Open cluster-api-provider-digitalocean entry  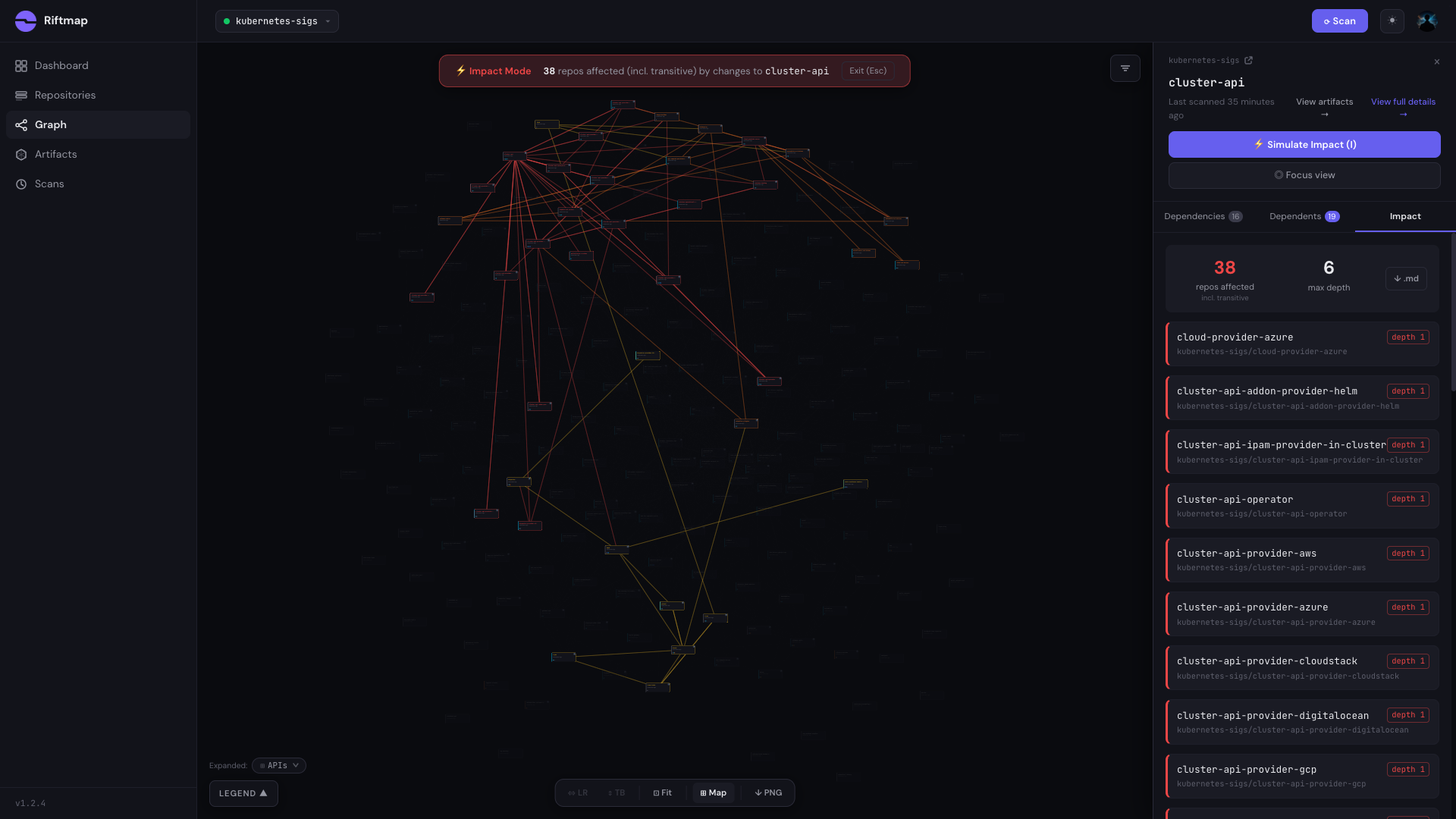(1302, 722)
